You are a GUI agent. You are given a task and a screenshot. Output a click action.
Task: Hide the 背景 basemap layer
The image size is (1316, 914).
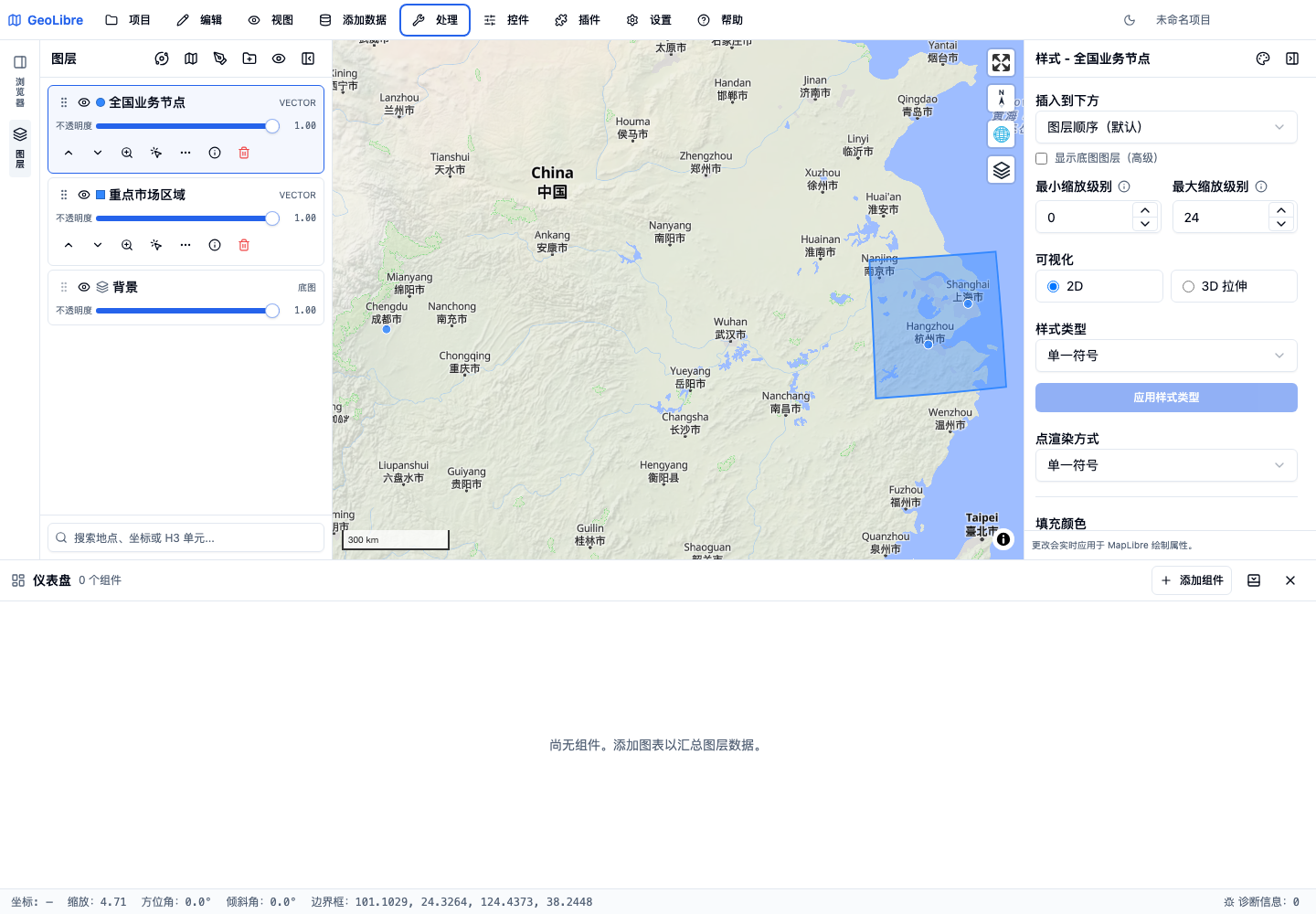tap(84, 287)
